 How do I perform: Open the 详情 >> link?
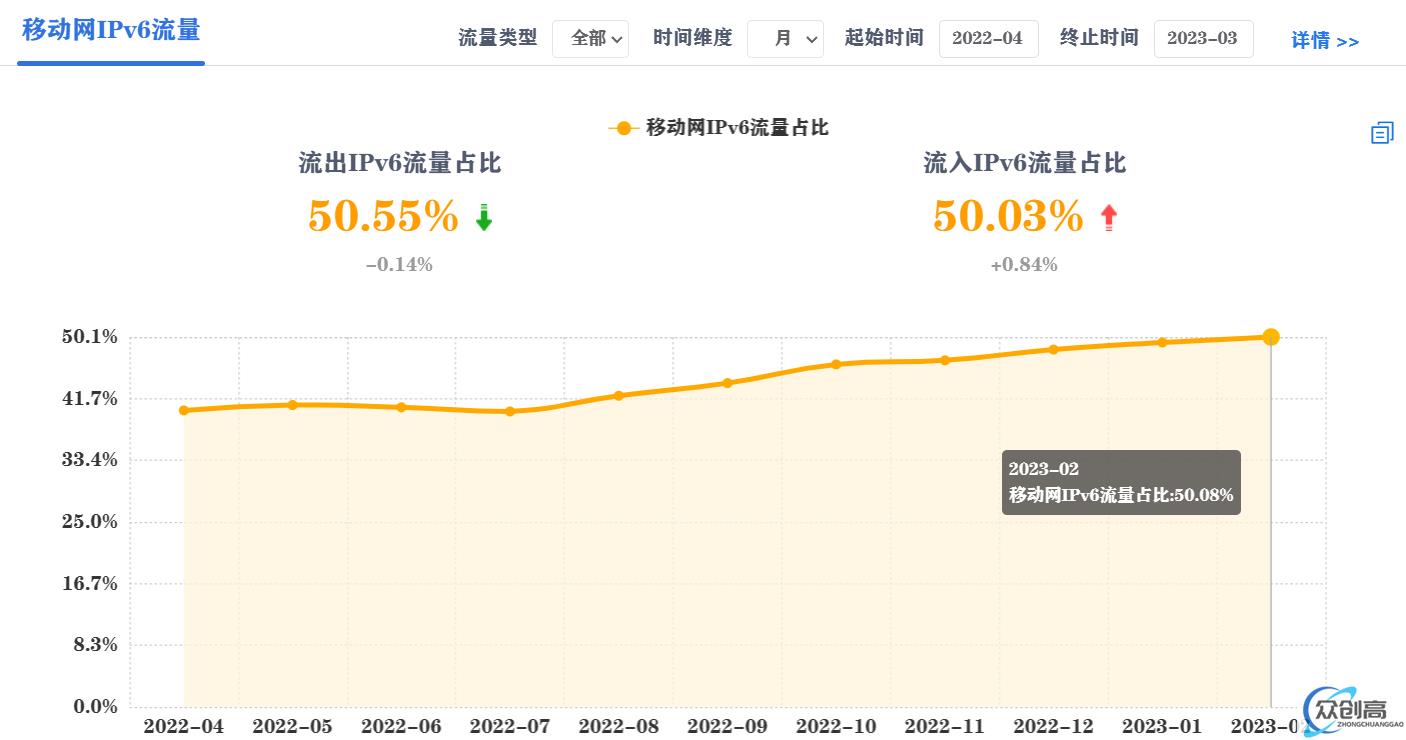[1324, 40]
